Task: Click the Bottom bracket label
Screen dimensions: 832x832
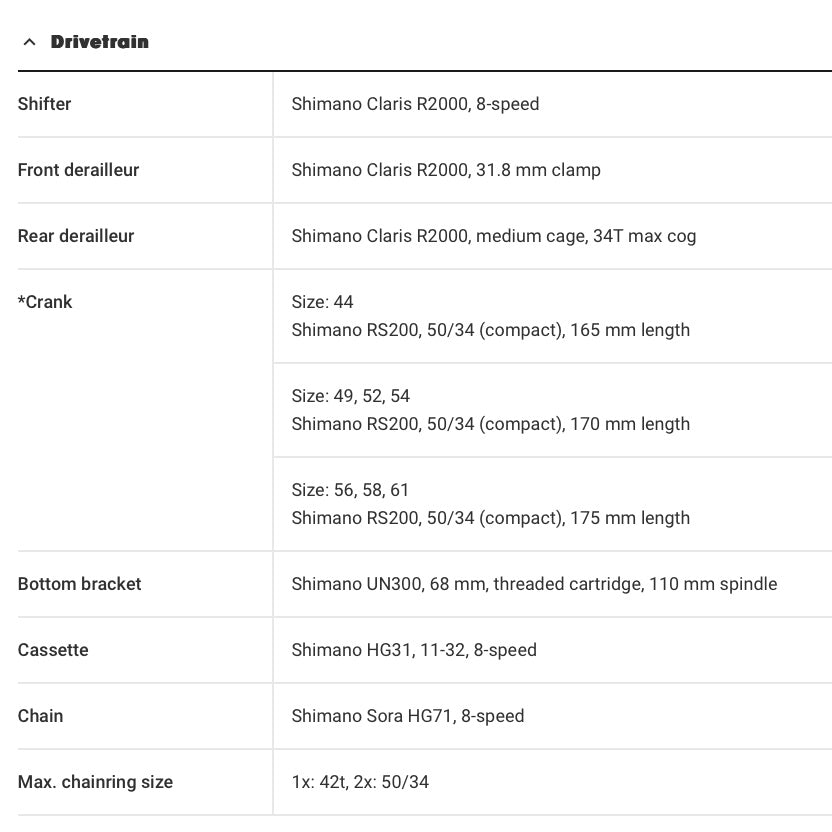Action: point(79,584)
